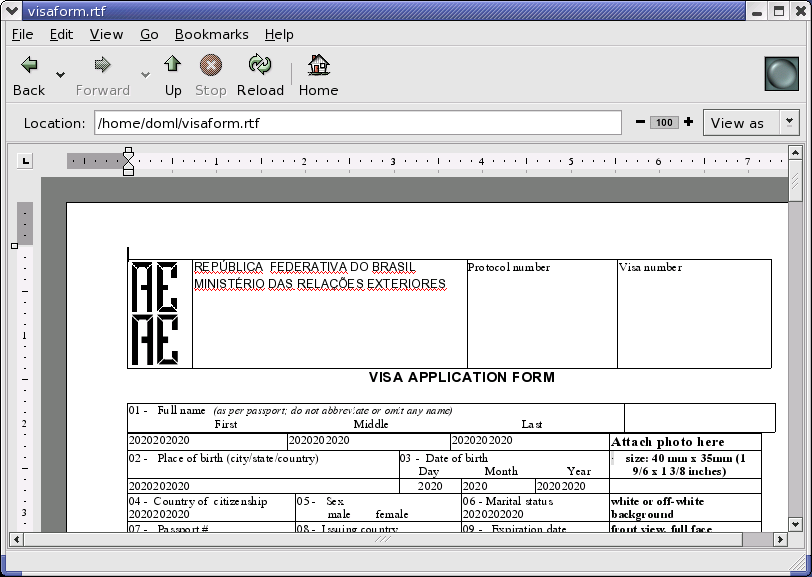The width and height of the screenshot is (812, 577).
Task: Reset zoom with the 100 button
Action: coord(664,123)
